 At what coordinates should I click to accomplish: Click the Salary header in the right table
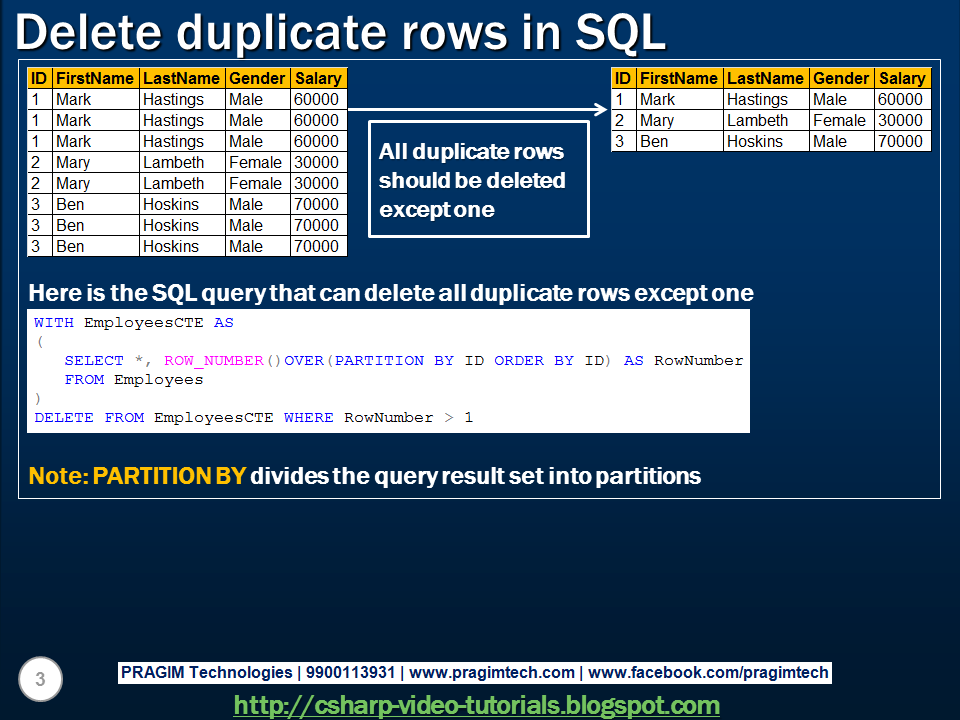902,78
